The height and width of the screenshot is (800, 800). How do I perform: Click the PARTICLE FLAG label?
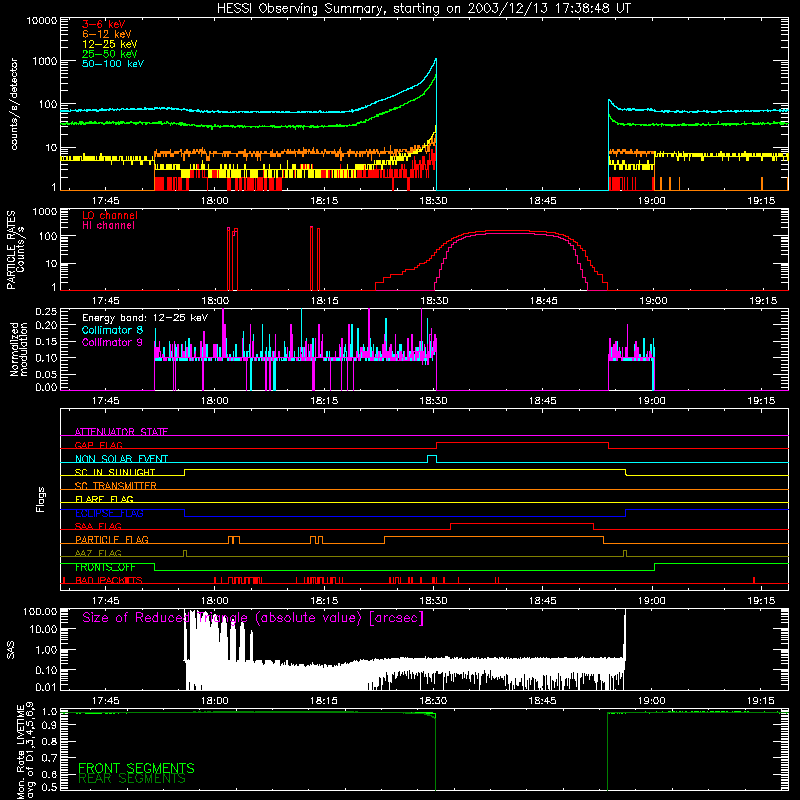pyautogui.click(x=111, y=539)
